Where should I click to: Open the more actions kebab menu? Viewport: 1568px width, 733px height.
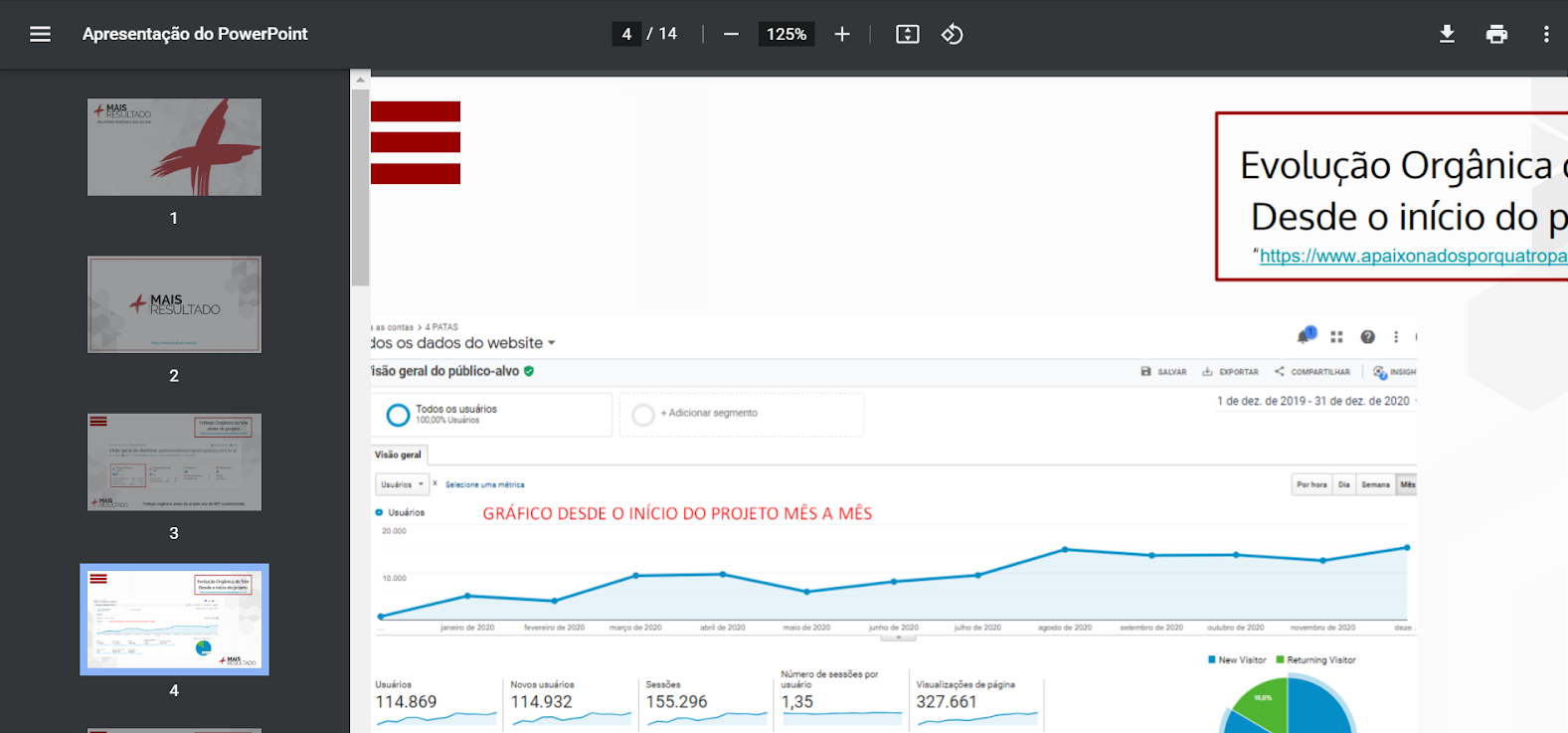(1545, 34)
